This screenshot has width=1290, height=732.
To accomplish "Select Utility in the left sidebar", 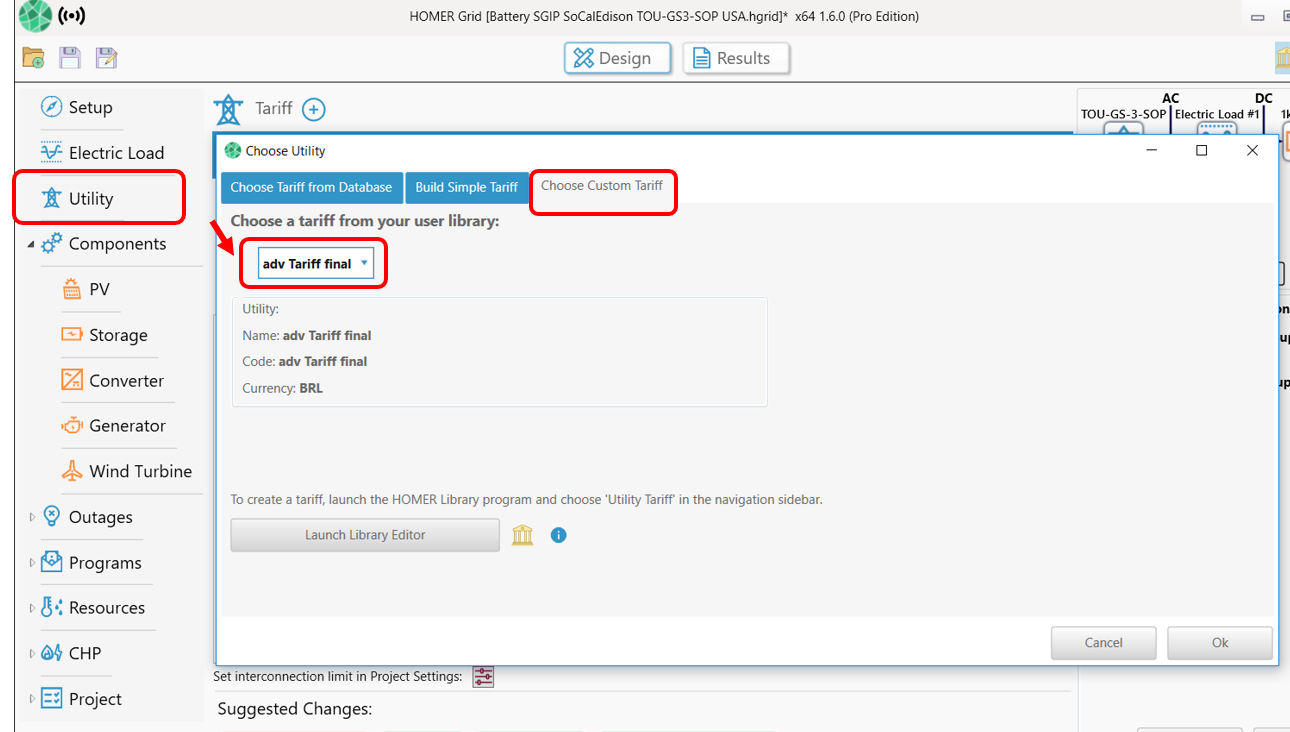I will click(90, 199).
